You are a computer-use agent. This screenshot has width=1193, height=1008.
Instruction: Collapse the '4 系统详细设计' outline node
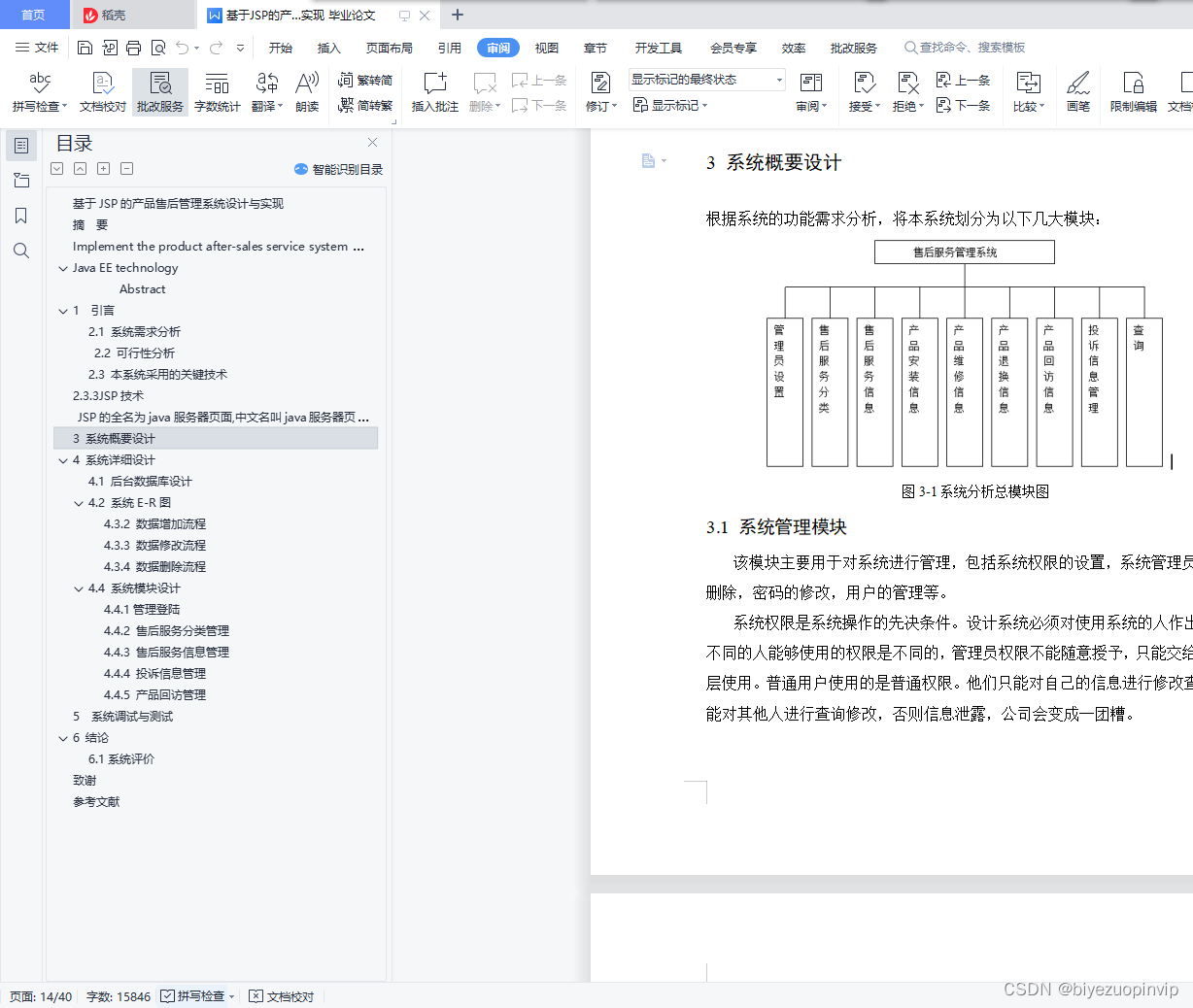pos(63,461)
